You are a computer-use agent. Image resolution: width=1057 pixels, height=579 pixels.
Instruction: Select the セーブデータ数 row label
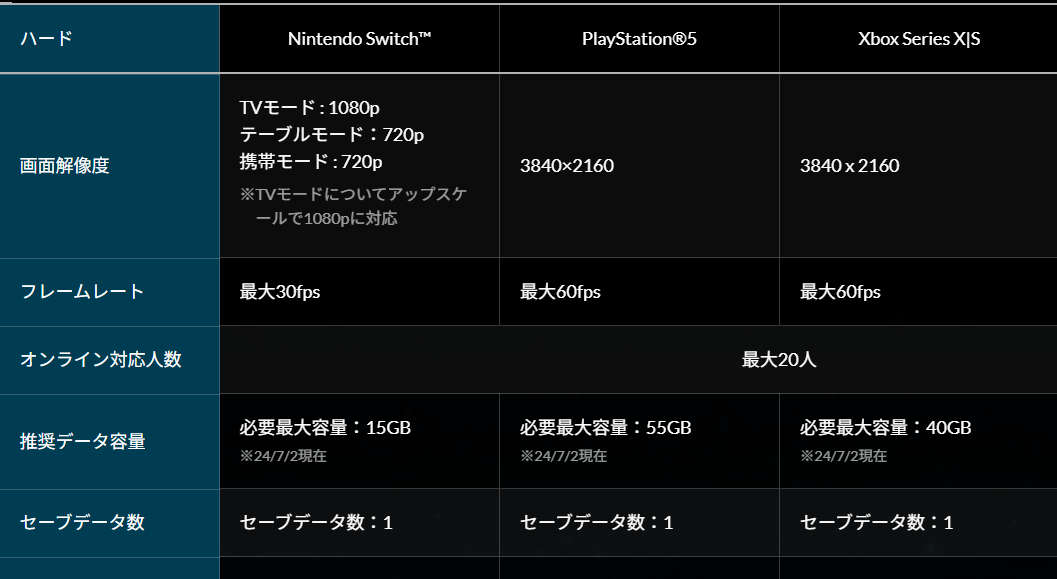click(x=83, y=522)
